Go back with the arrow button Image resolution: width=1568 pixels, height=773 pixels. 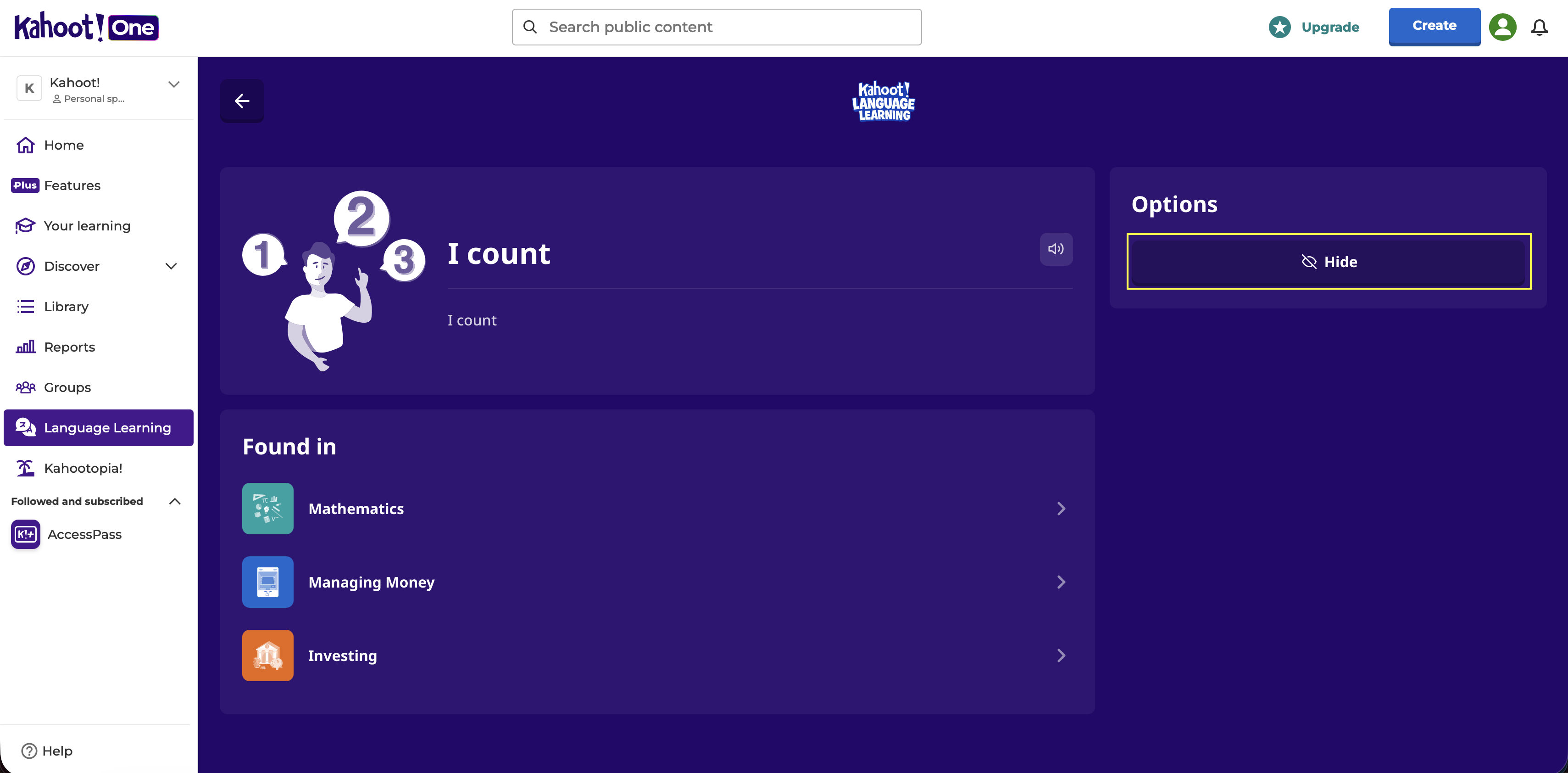click(x=242, y=101)
